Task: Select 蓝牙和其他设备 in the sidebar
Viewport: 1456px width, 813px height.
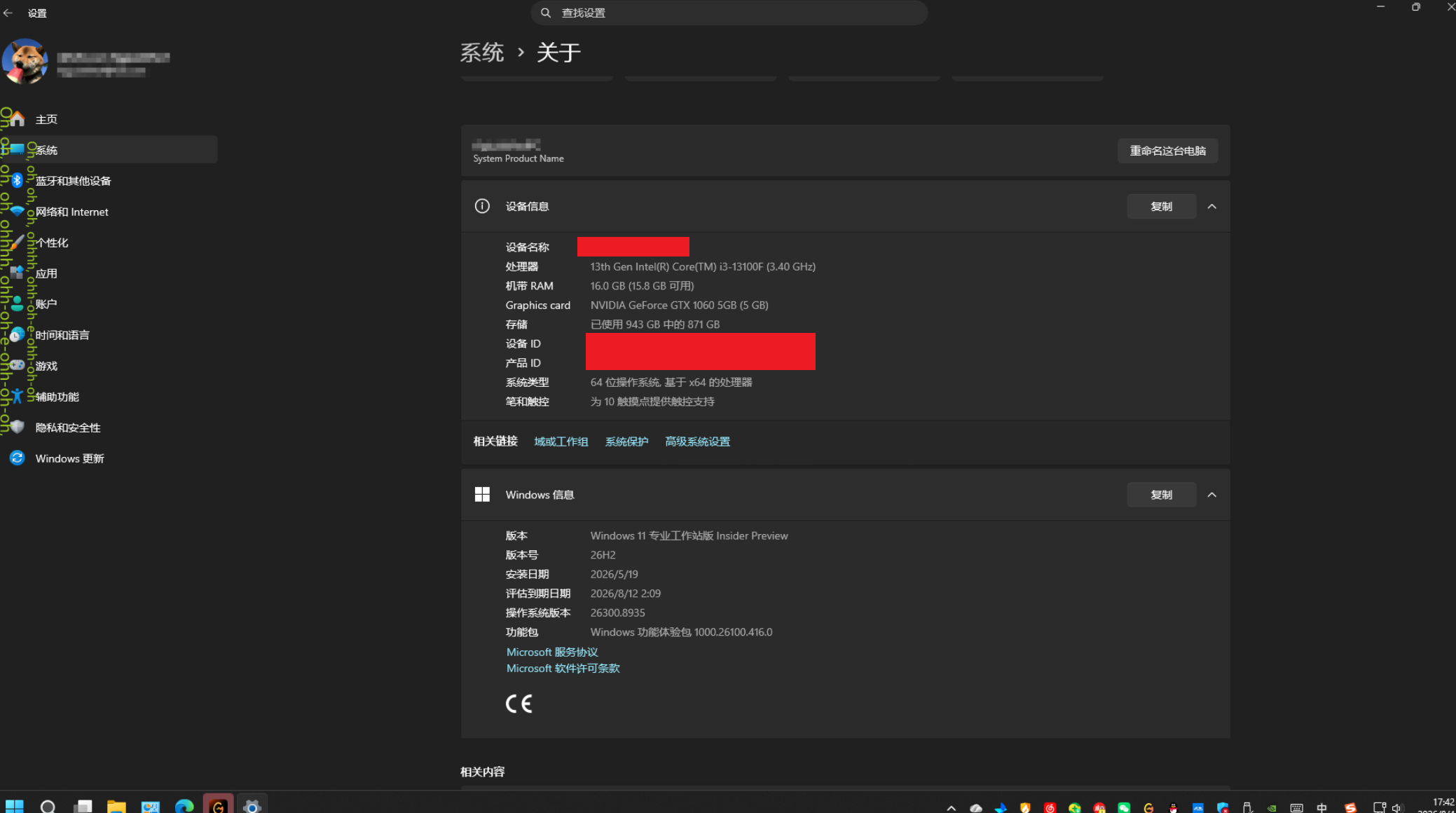Action: (109, 181)
